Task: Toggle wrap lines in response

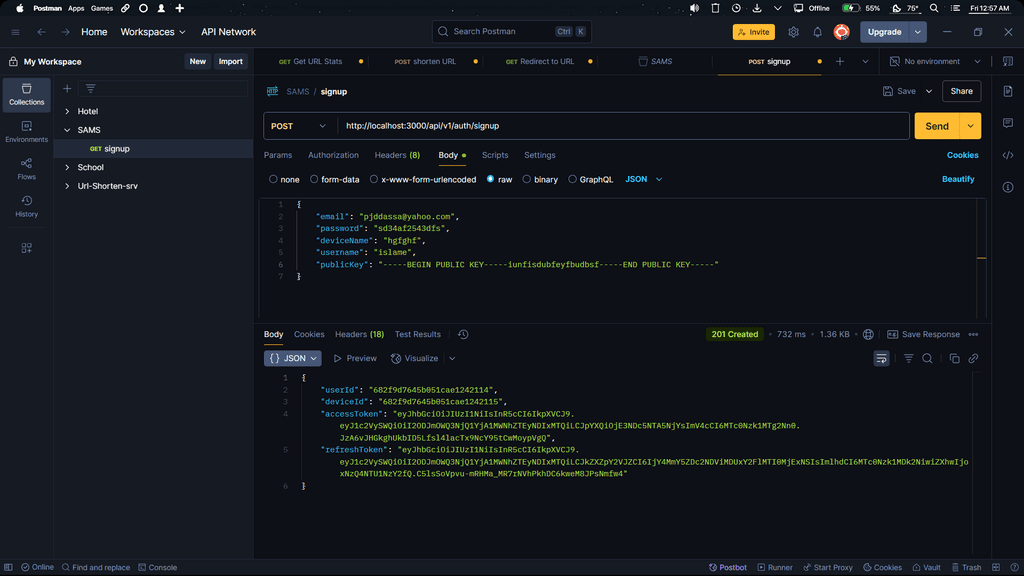Action: (881, 359)
